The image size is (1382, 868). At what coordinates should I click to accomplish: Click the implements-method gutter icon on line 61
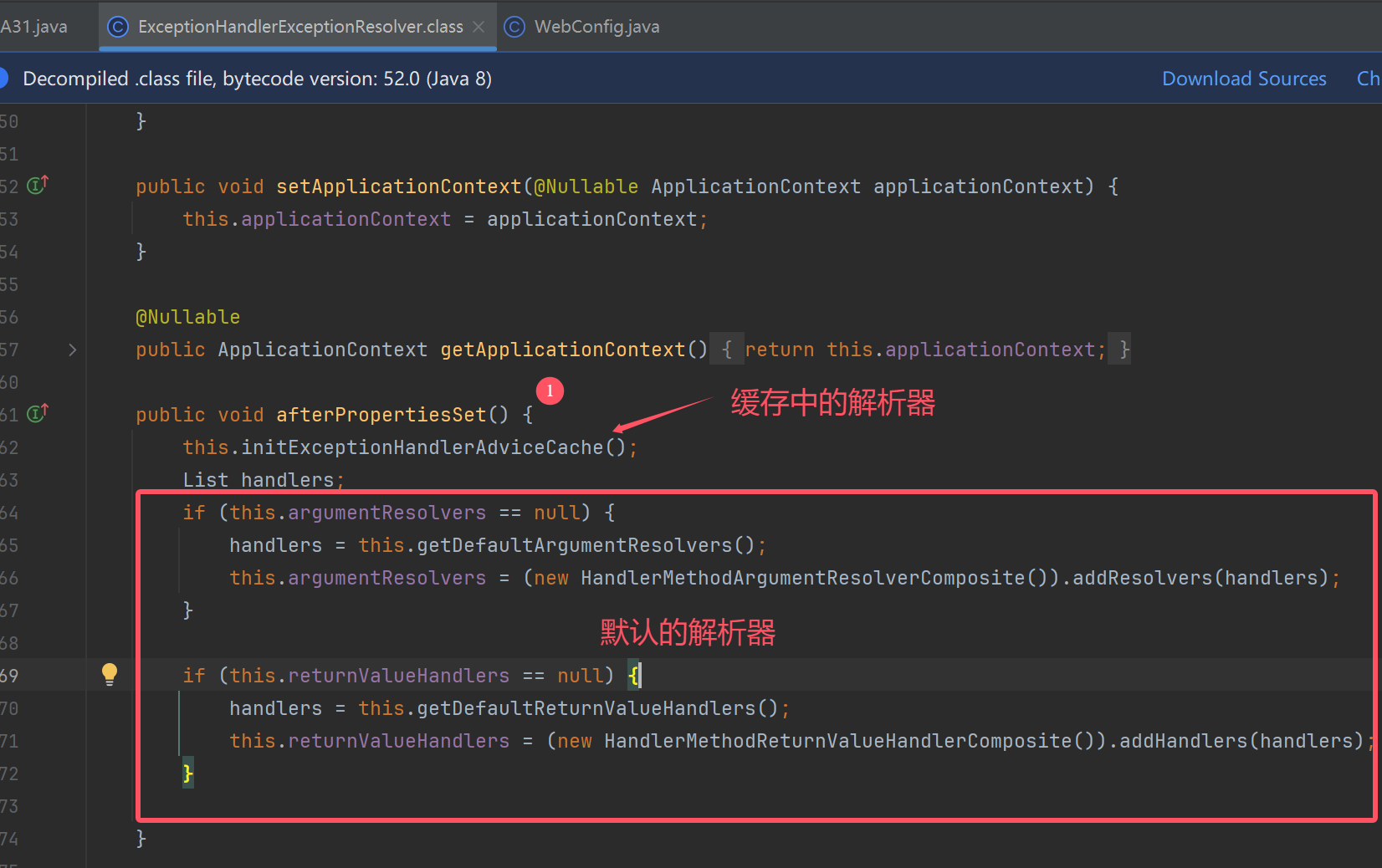point(38,413)
